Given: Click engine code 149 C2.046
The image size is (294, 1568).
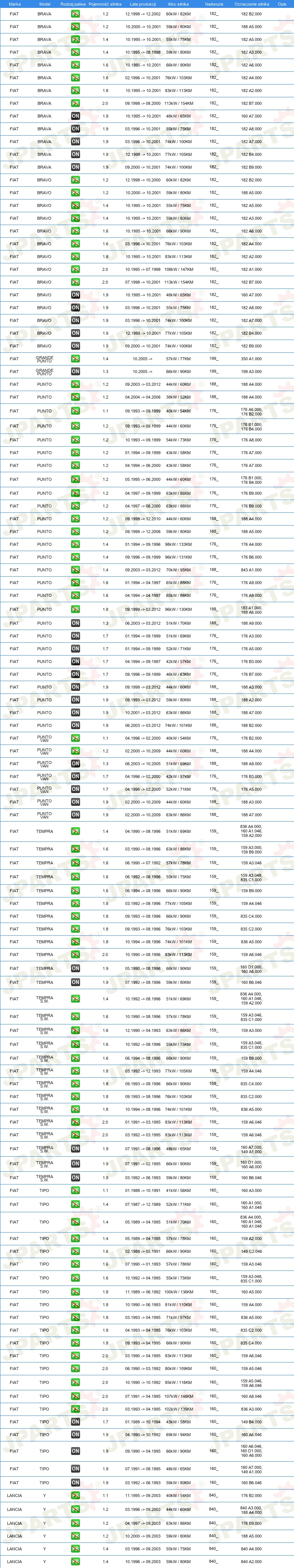Looking at the screenshot, I should tap(252, 1252).
